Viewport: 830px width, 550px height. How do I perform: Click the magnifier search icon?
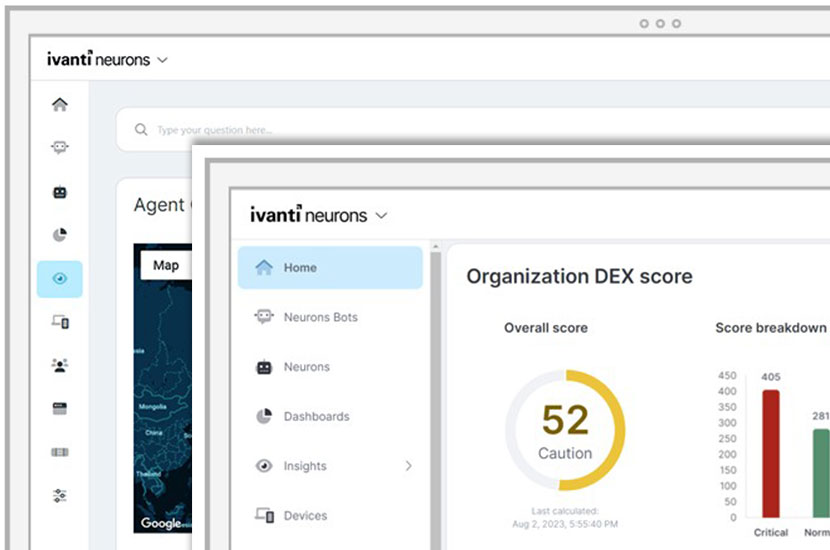coord(141,130)
